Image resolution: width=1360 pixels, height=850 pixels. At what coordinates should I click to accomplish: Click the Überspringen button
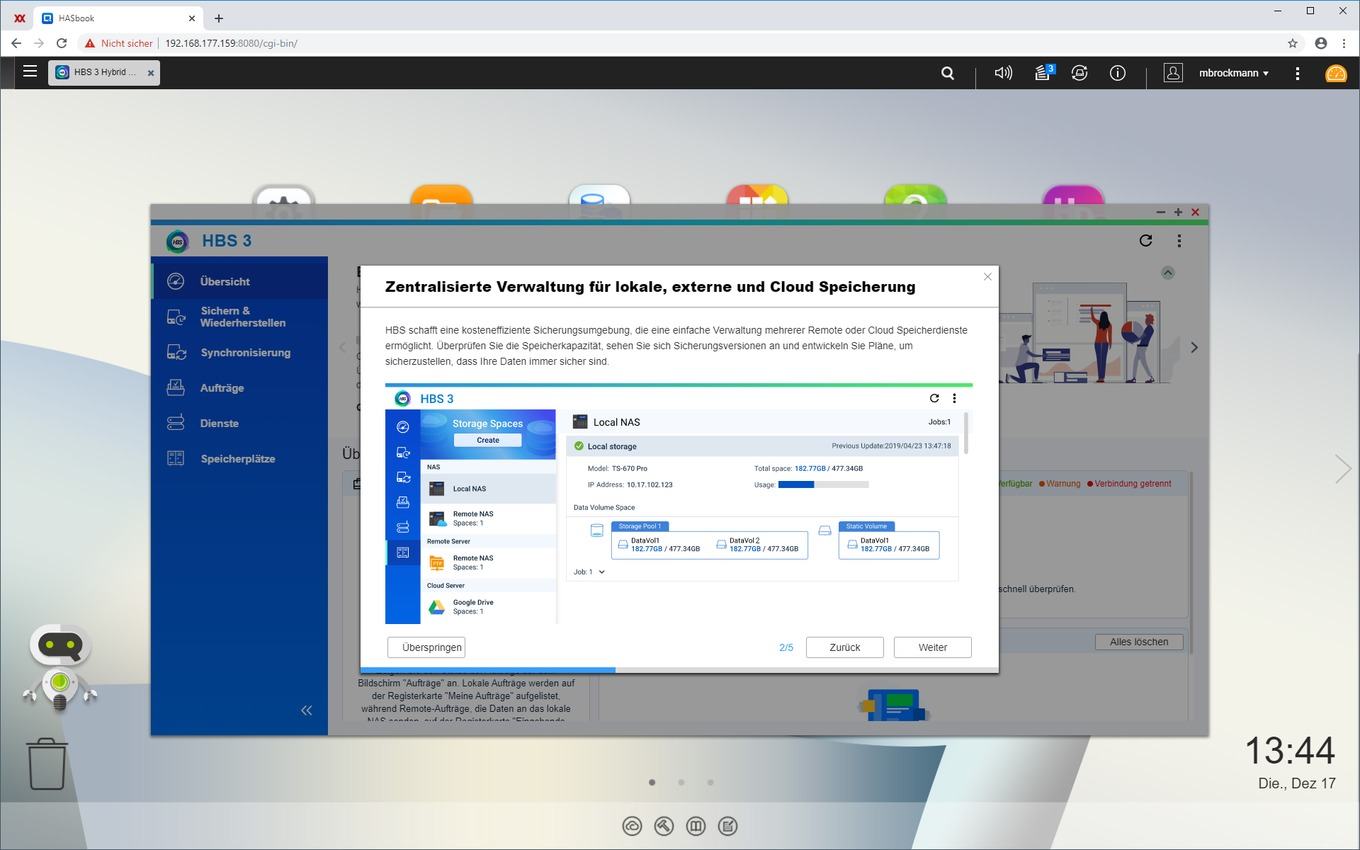426,647
